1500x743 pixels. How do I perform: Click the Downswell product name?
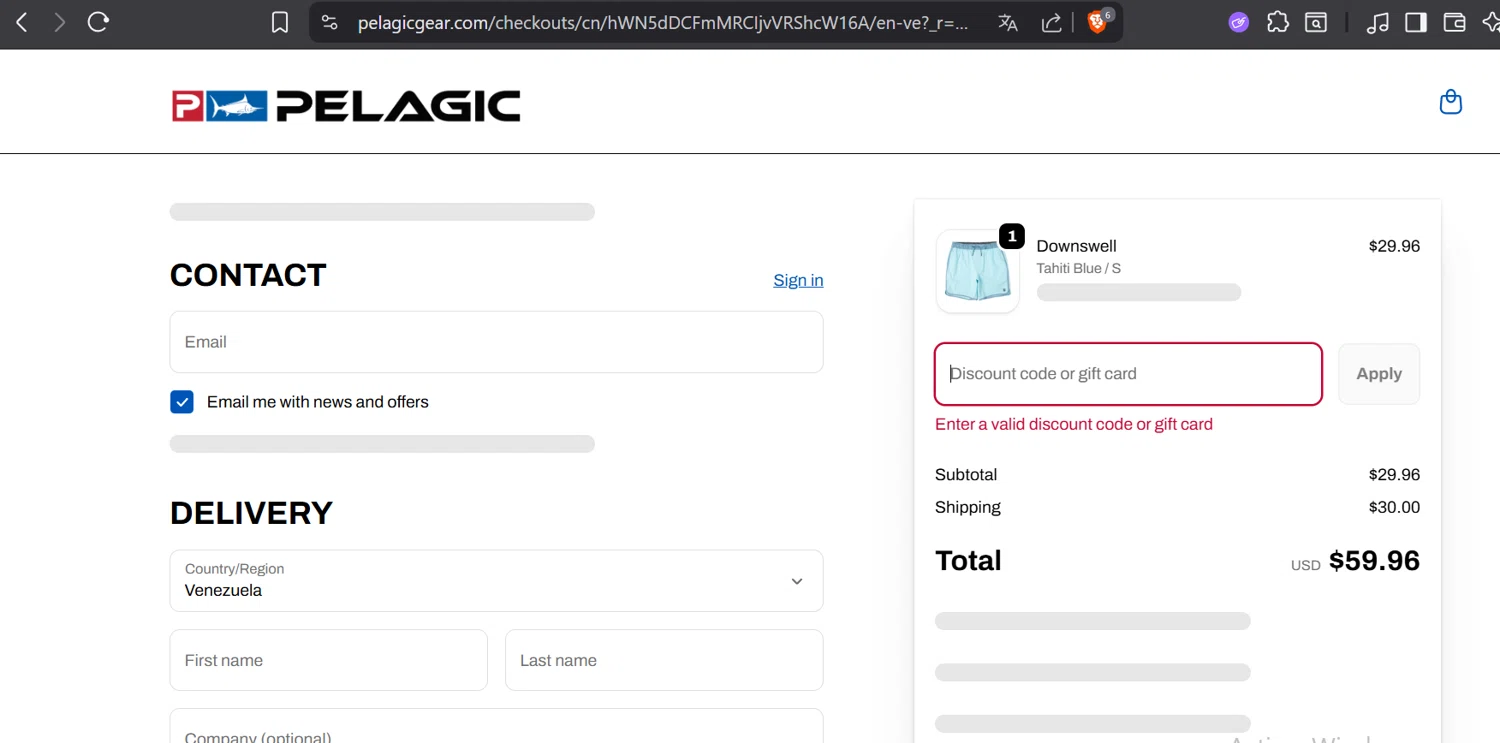click(1076, 246)
